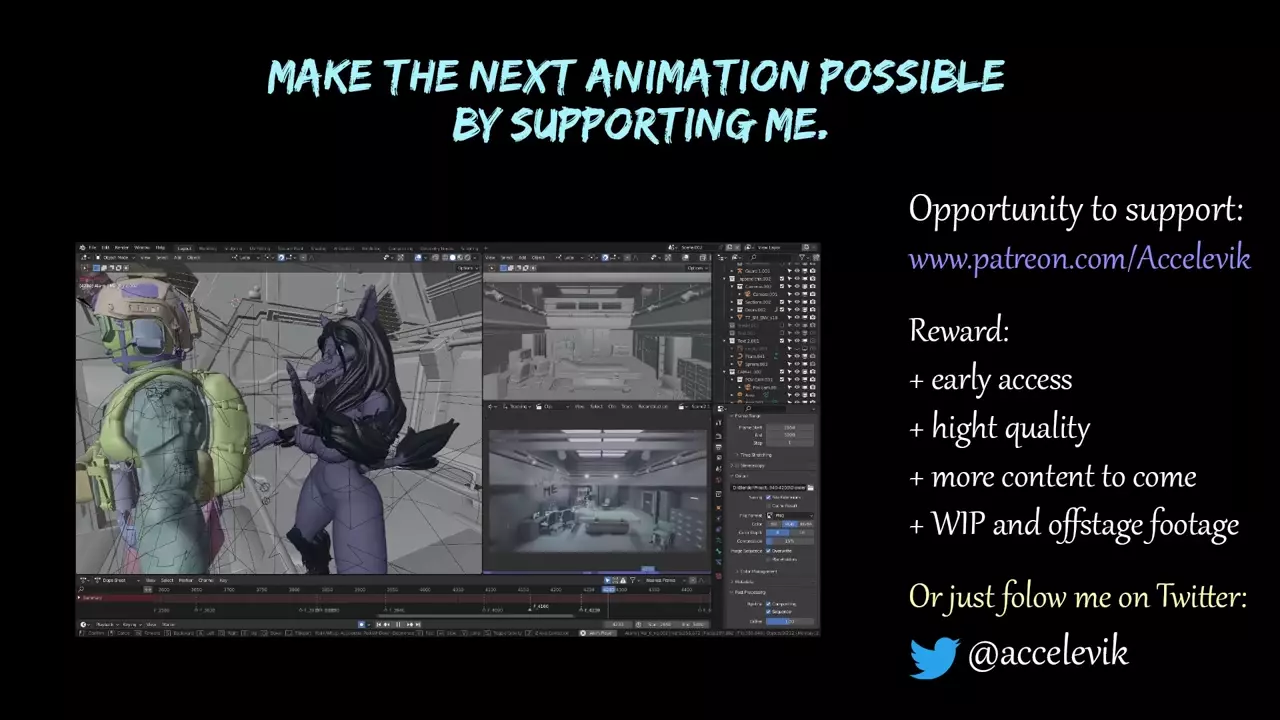Pause the timeline playback

pos(398,624)
